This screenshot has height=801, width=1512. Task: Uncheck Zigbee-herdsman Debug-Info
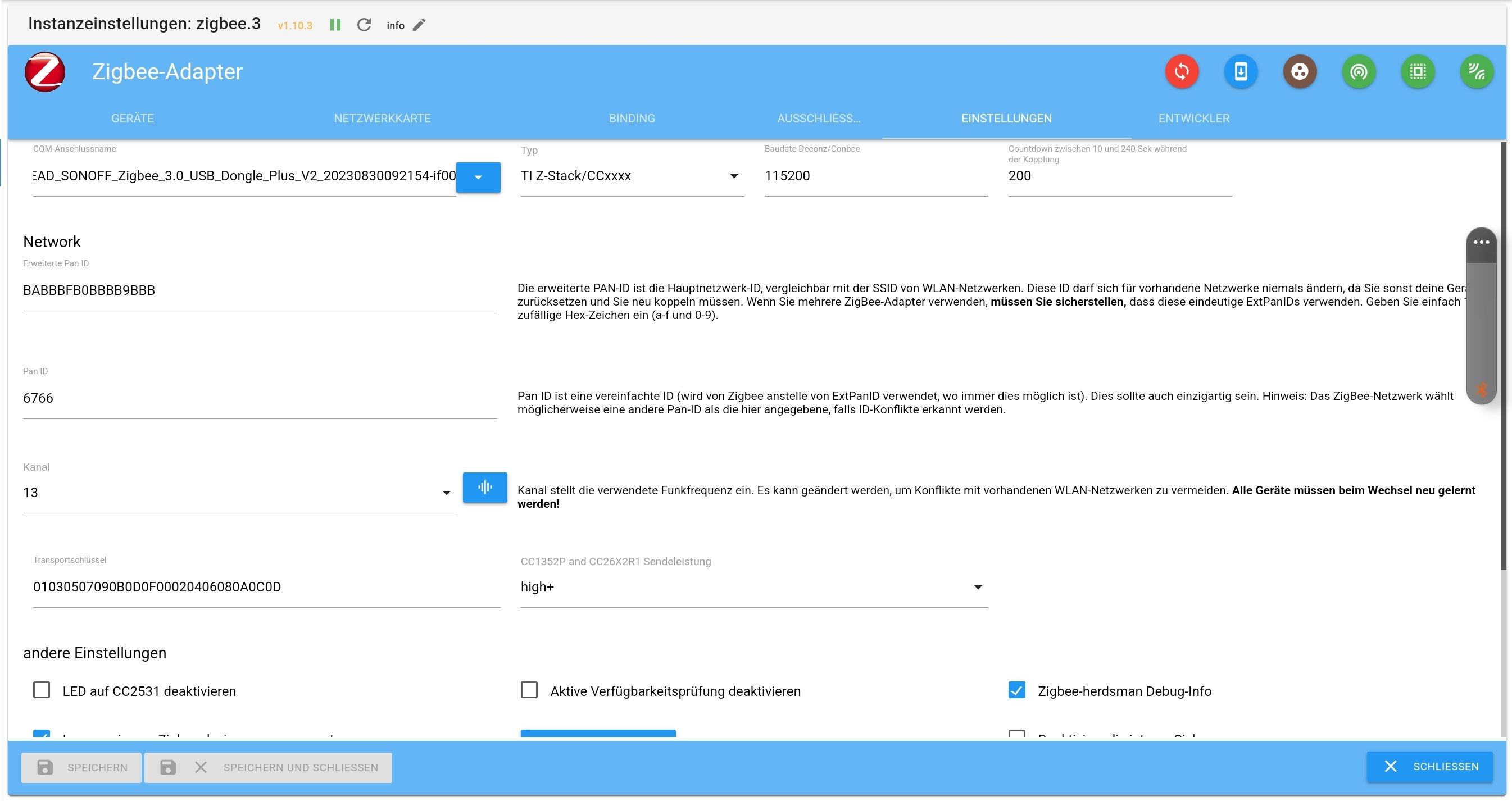[1016, 690]
